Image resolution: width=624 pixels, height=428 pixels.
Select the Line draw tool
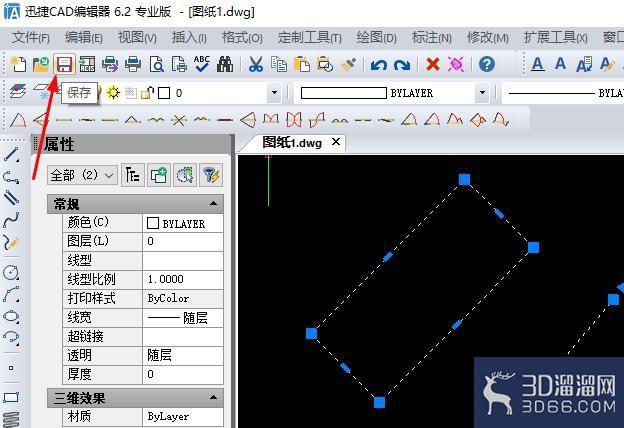pos(12,154)
